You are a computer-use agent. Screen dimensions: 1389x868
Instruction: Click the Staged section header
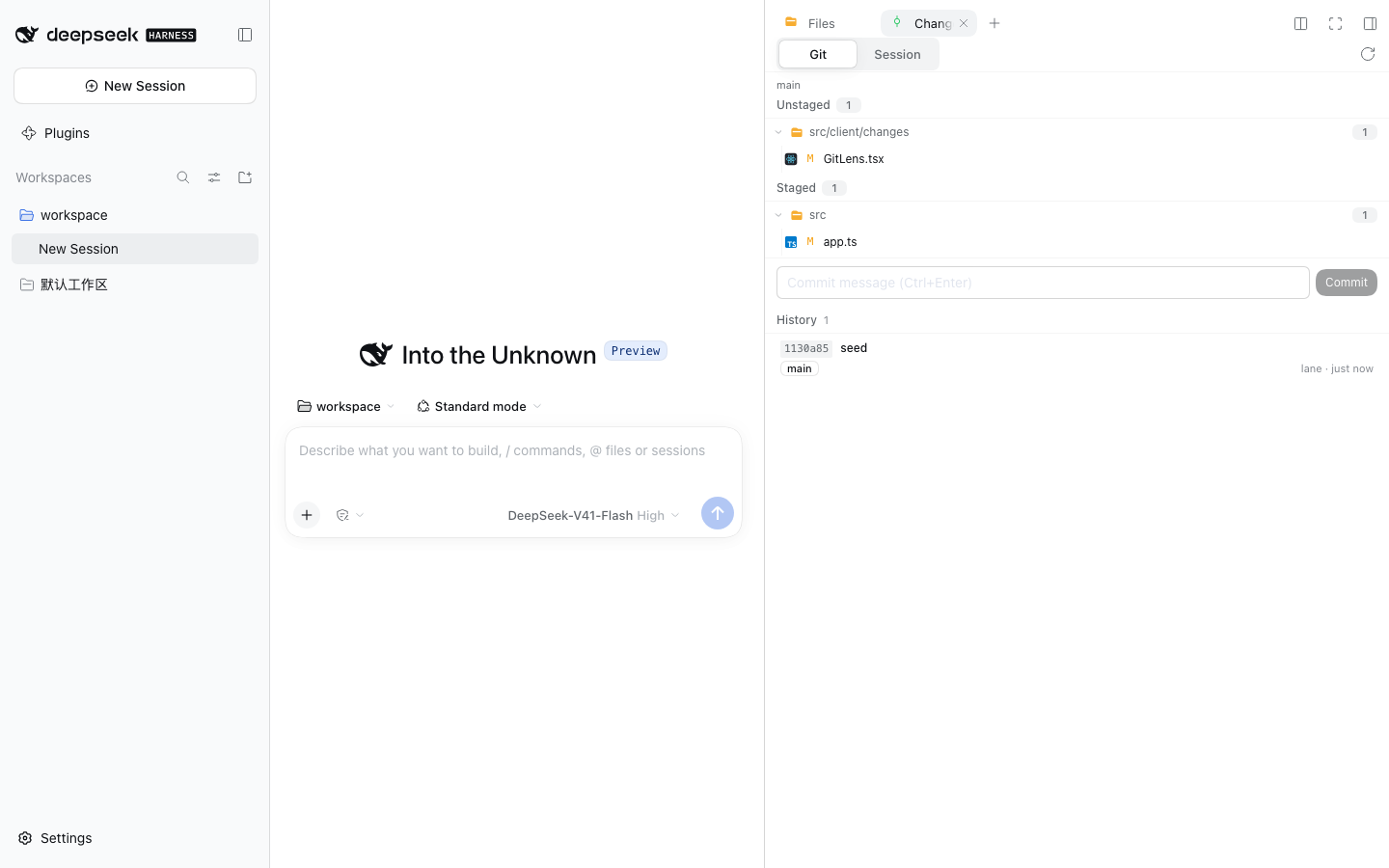(796, 188)
